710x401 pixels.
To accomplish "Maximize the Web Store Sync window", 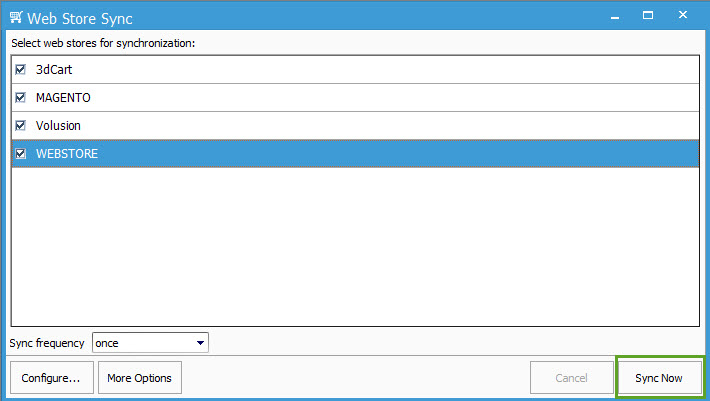I will point(648,15).
